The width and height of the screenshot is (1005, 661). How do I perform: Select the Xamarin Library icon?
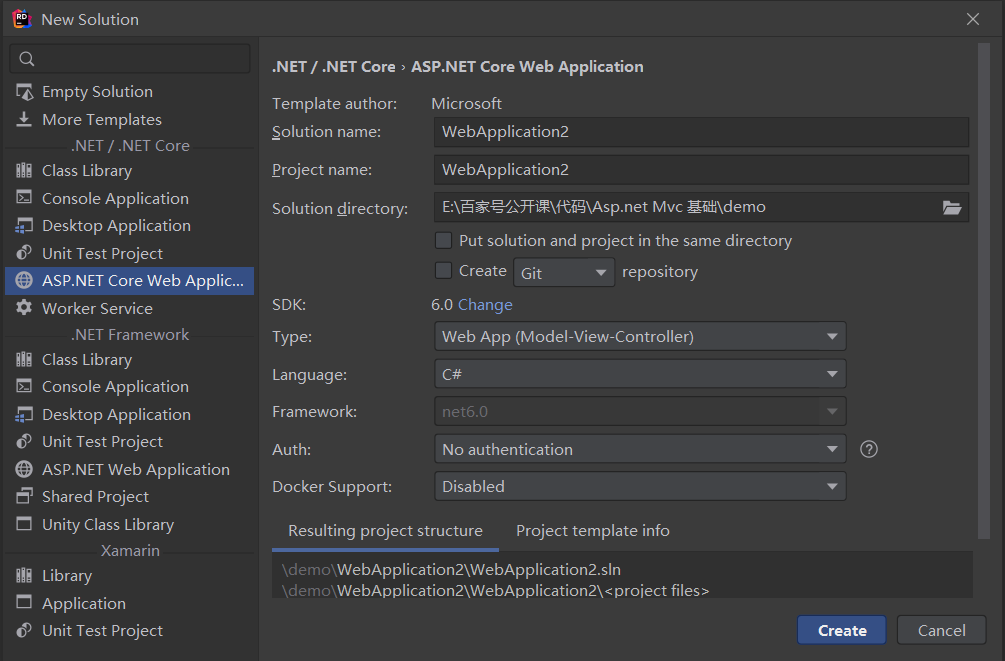[24, 576]
